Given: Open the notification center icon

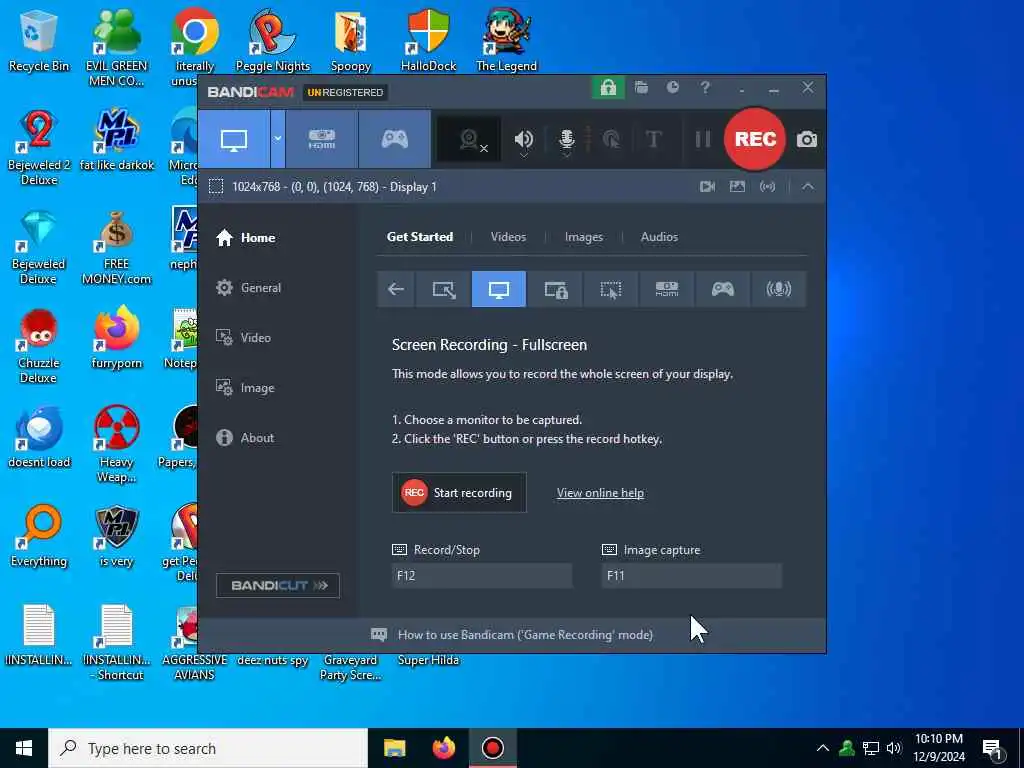Looking at the screenshot, I should pos(992,748).
